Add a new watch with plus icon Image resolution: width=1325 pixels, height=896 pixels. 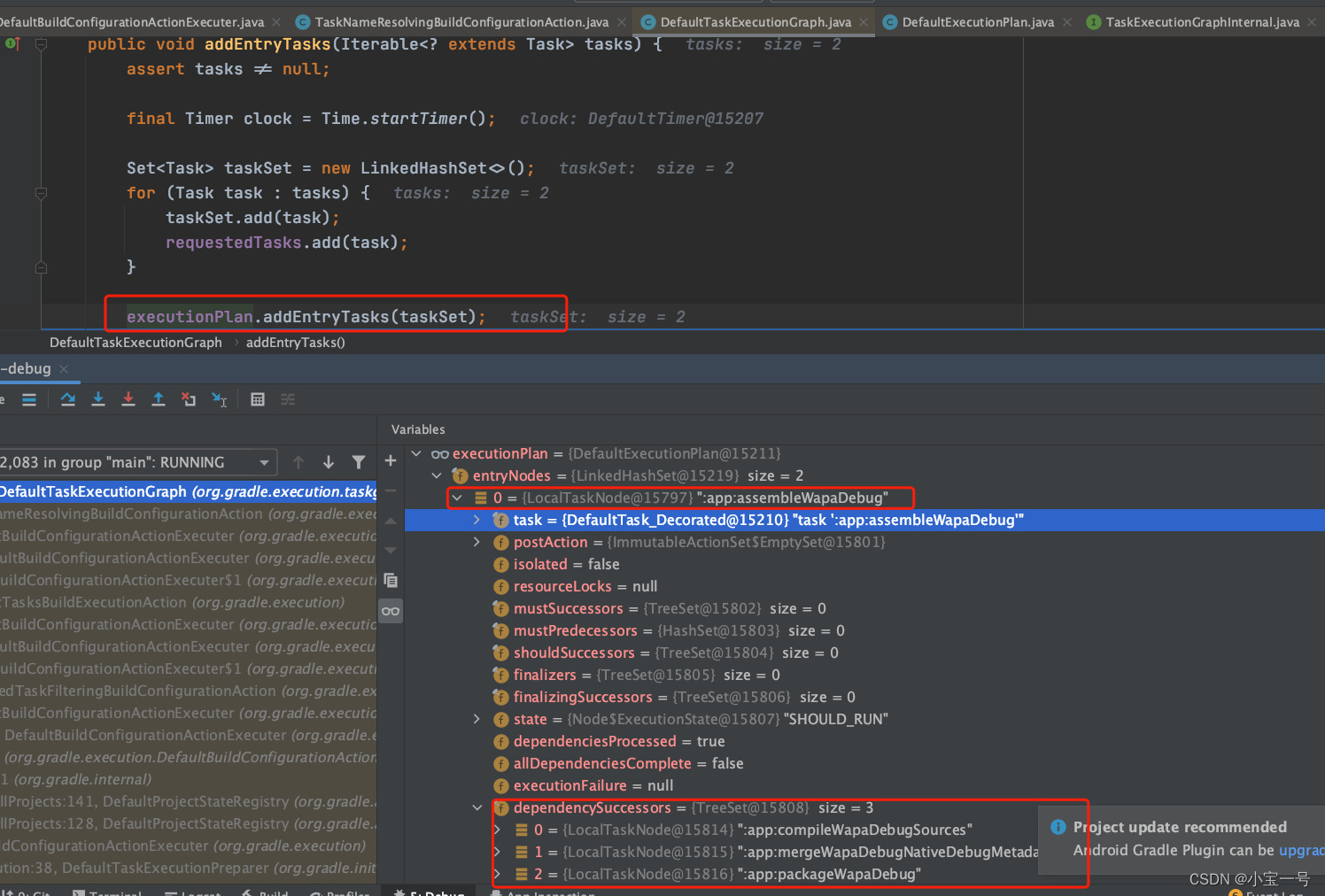391,460
